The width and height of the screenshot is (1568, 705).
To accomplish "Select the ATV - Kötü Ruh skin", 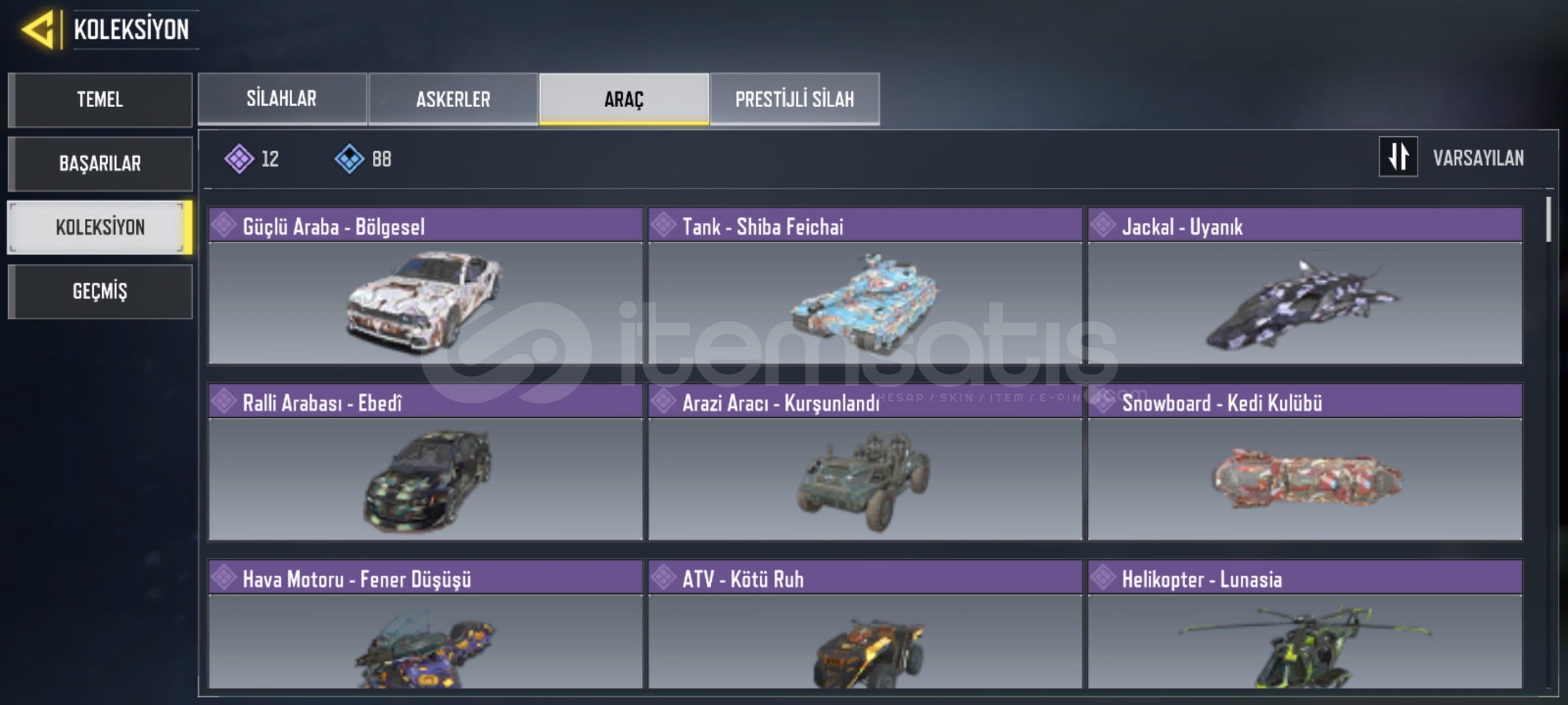I will (x=865, y=624).
